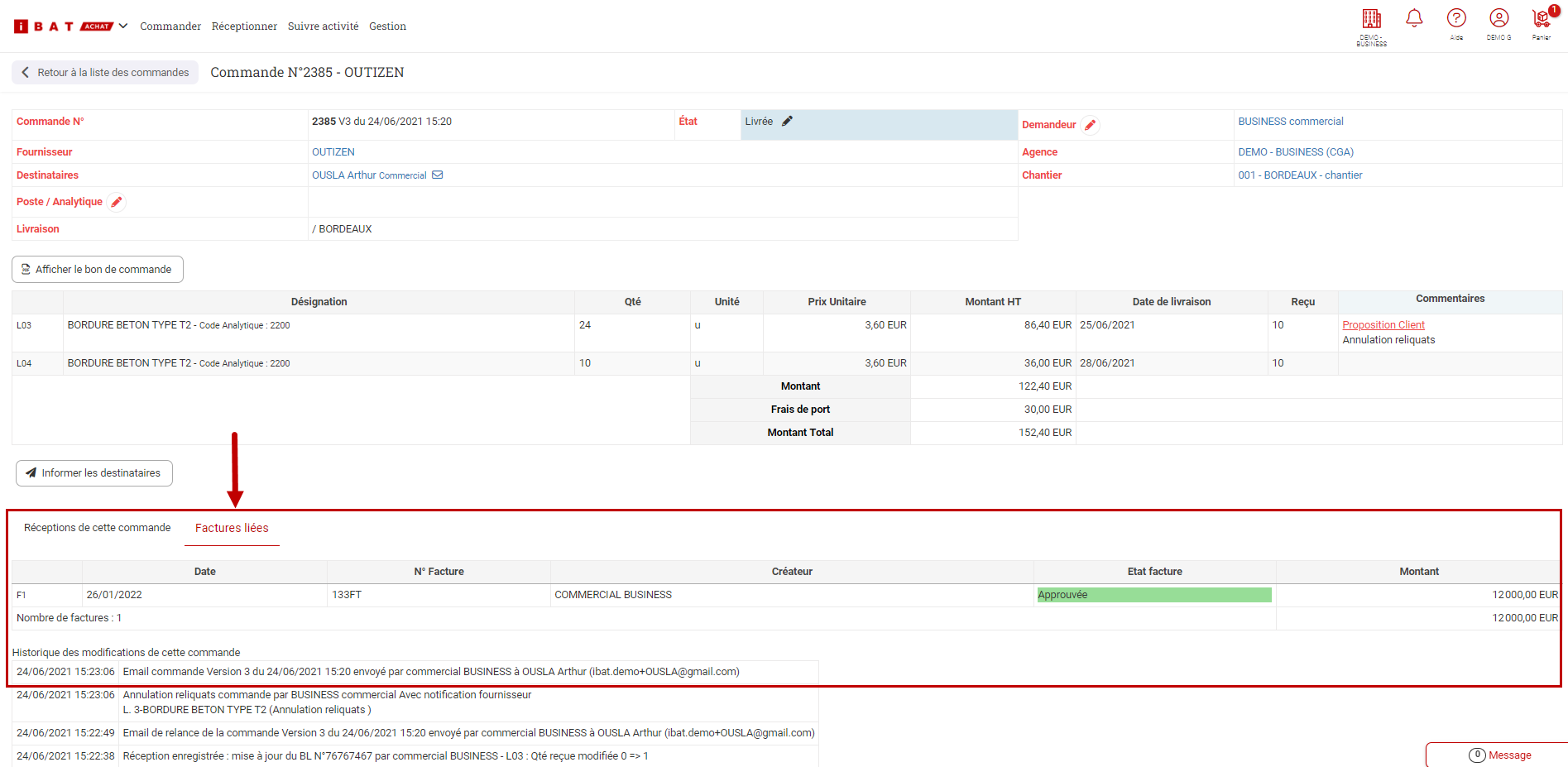Switch to Réceptions de cette commande tab
The image size is (1568, 767).
[x=97, y=528]
